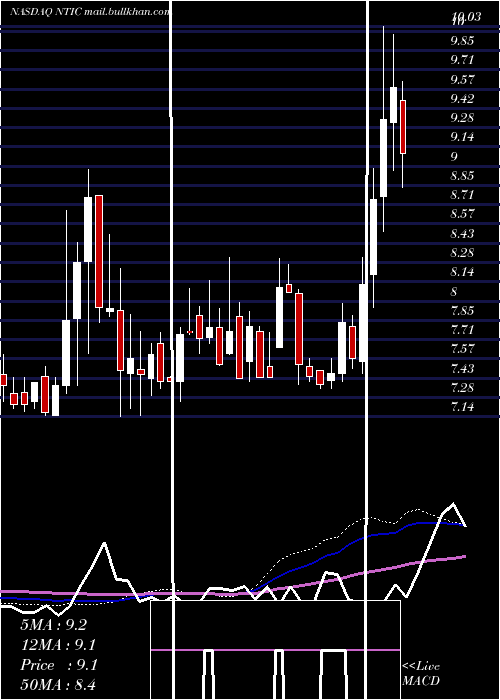Click the 7.28 price axis label
This screenshot has width=500, height=700.
tap(462, 388)
